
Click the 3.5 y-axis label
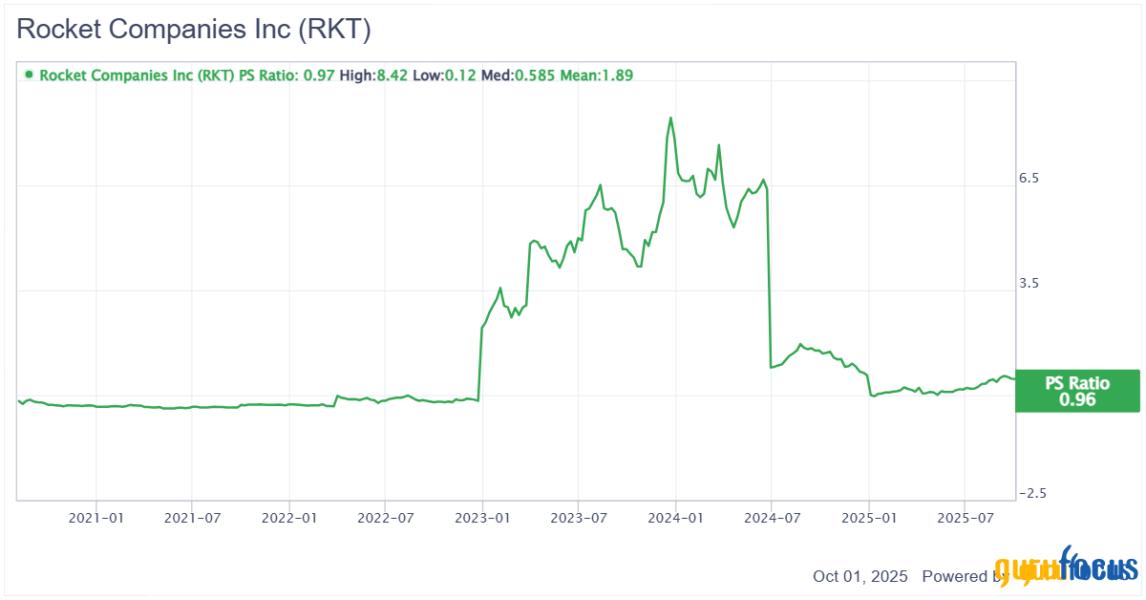[x=1028, y=283]
